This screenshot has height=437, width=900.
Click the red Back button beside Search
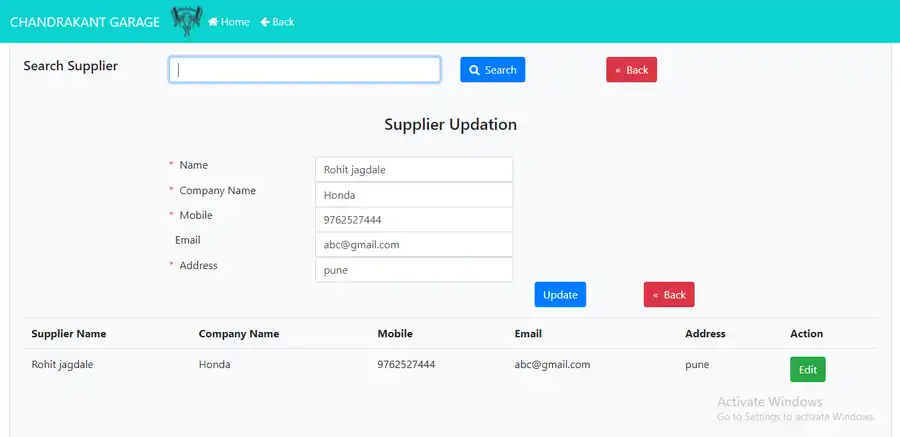[631, 70]
